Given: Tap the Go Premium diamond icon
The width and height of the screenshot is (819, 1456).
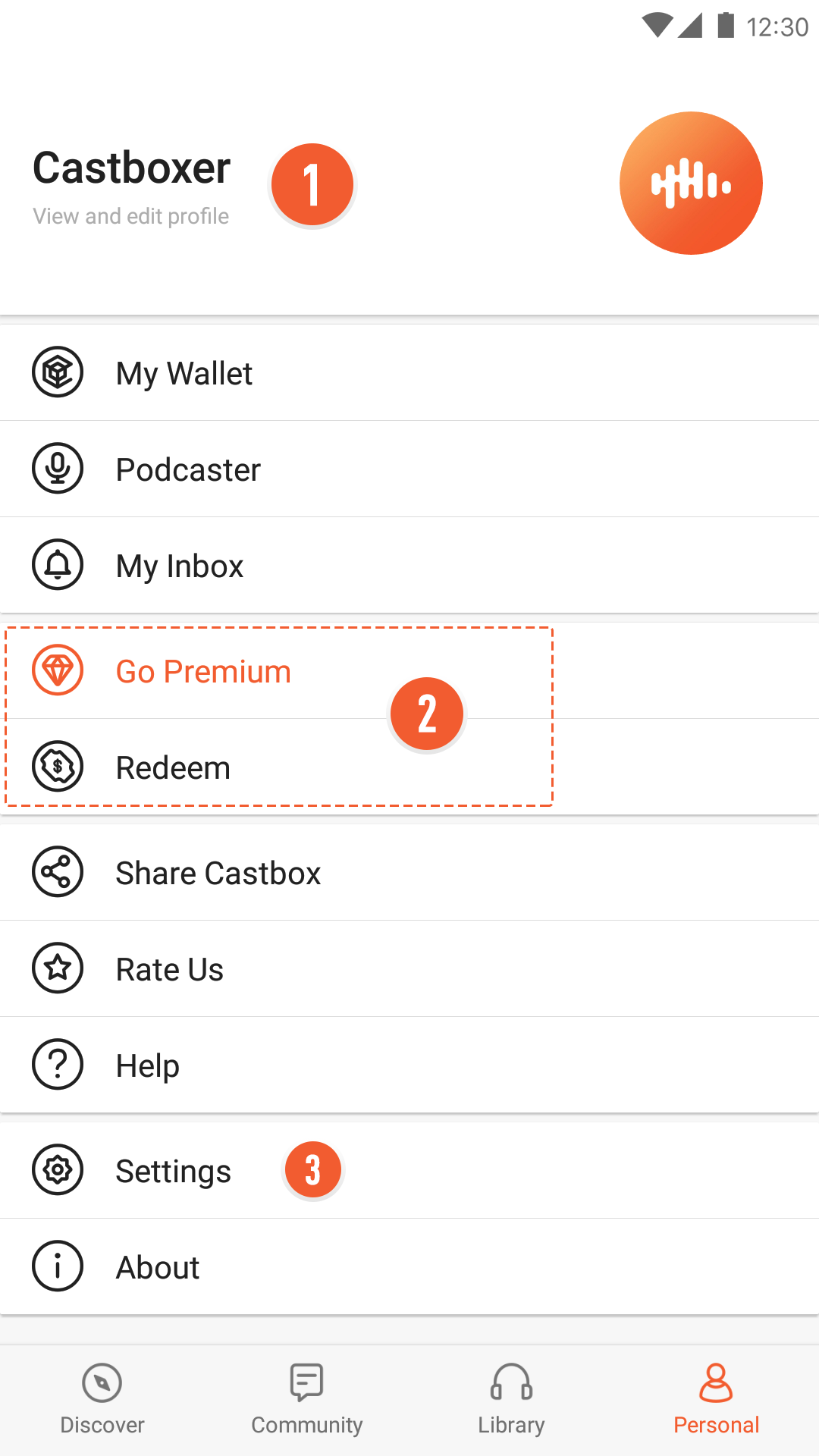Looking at the screenshot, I should point(57,670).
